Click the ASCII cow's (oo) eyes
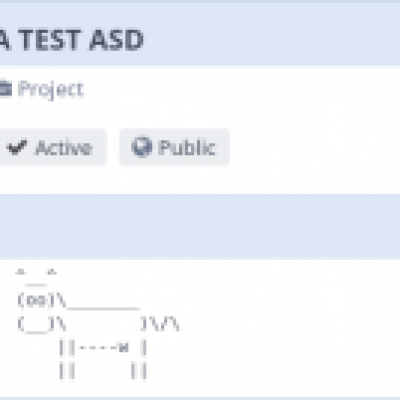 coord(36,300)
